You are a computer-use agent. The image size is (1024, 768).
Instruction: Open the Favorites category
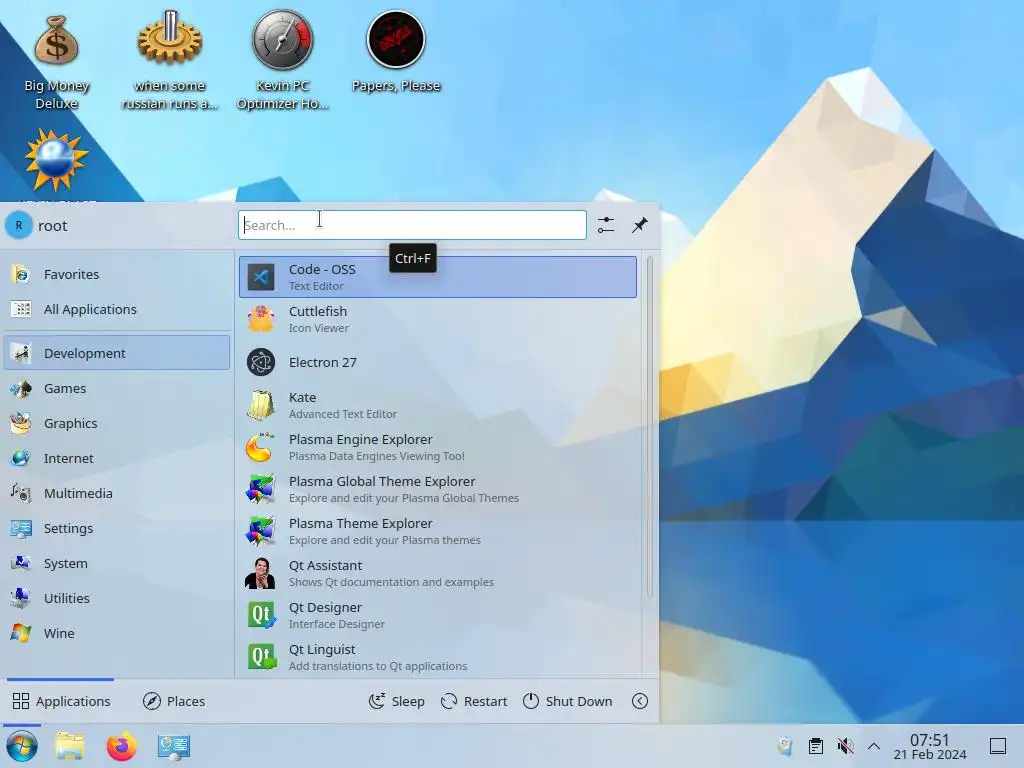(117, 274)
